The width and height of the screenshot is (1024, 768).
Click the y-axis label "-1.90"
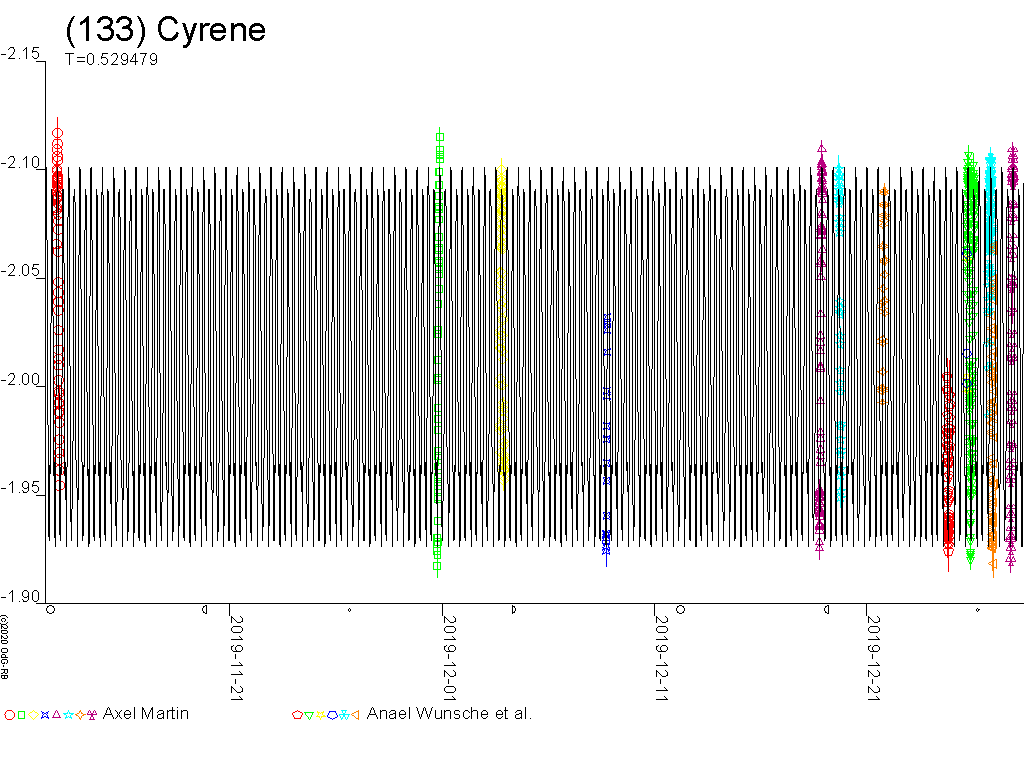click(x=20, y=596)
